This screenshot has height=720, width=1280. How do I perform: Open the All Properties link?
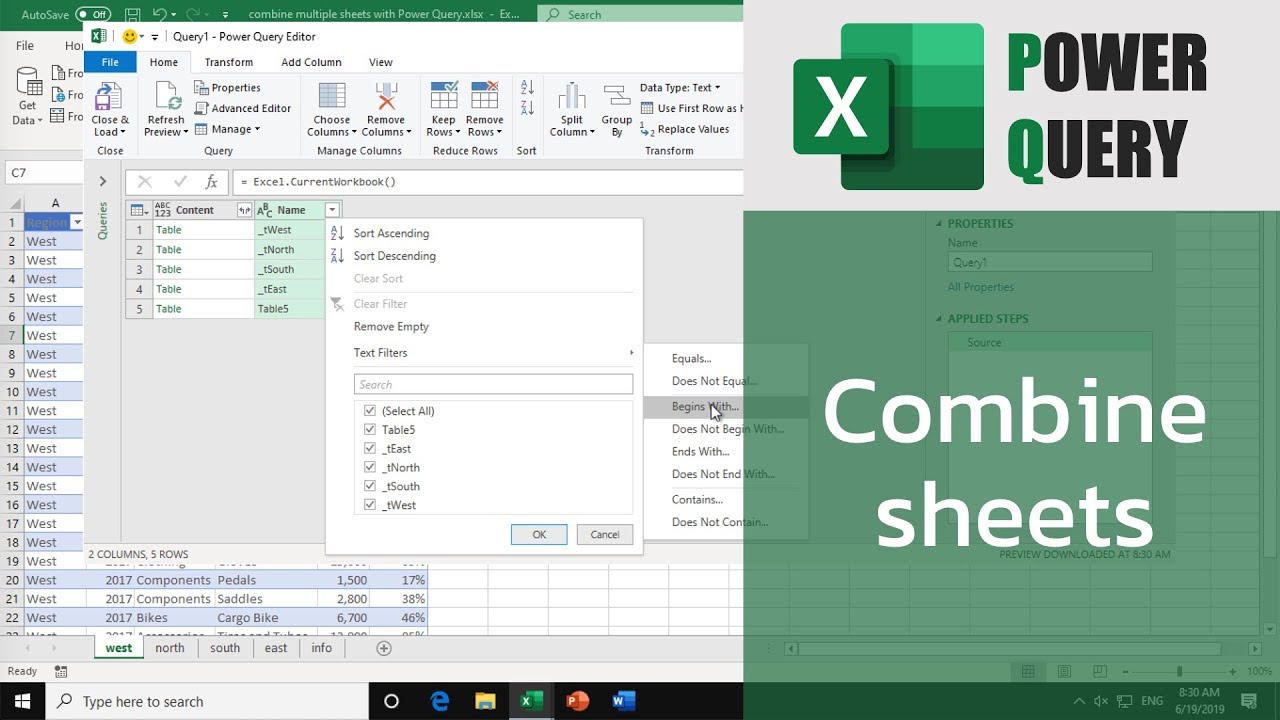pyautogui.click(x=981, y=287)
